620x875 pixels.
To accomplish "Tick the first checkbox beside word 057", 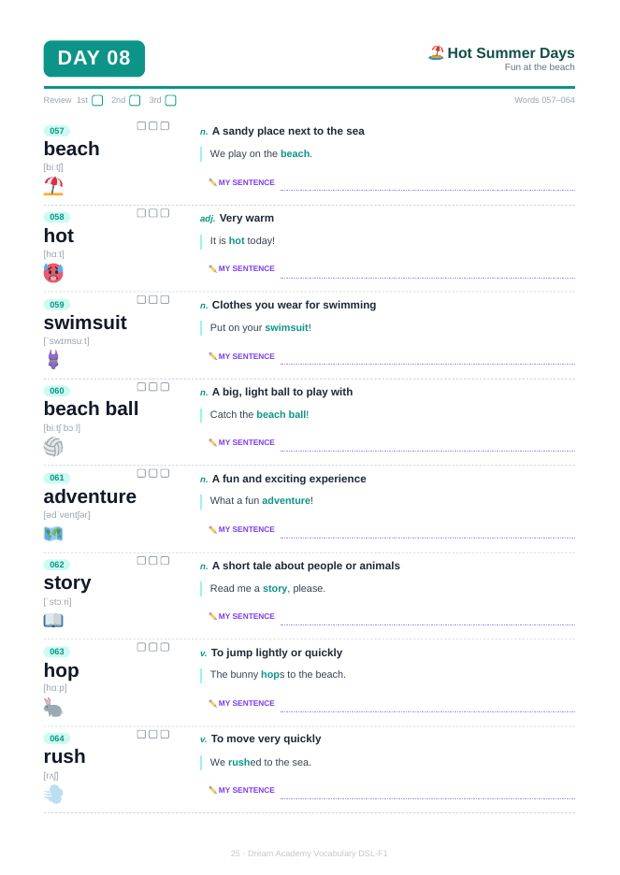I will [141, 126].
